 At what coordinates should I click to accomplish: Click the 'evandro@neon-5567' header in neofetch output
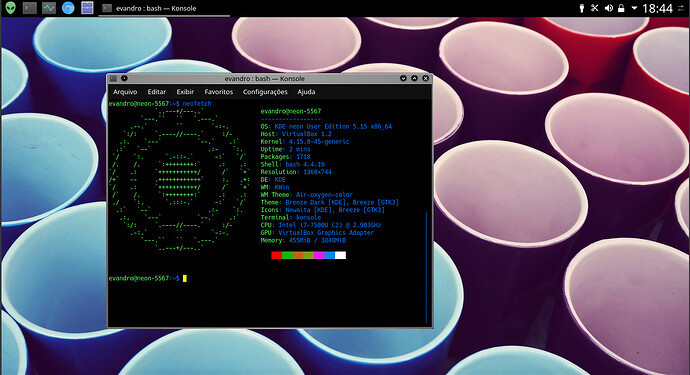click(x=291, y=111)
